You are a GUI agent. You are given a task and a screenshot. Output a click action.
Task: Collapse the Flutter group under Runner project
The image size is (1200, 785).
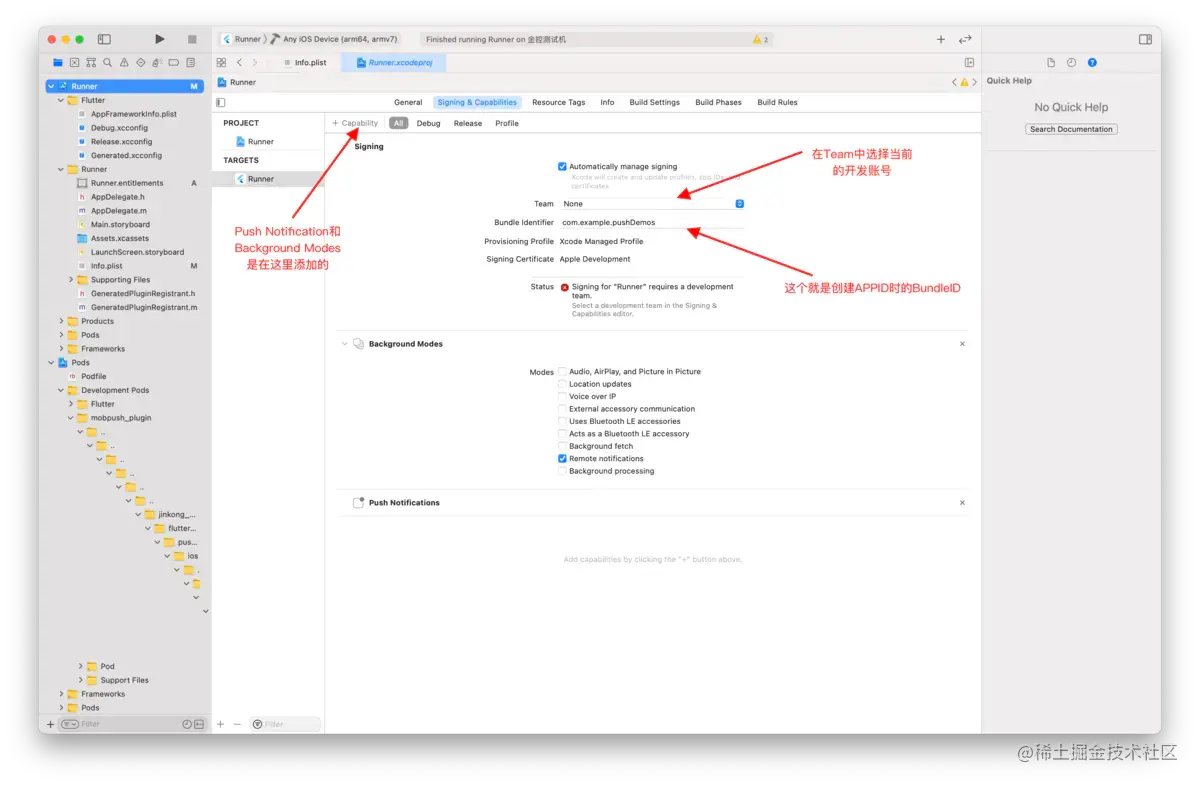coord(60,100)
